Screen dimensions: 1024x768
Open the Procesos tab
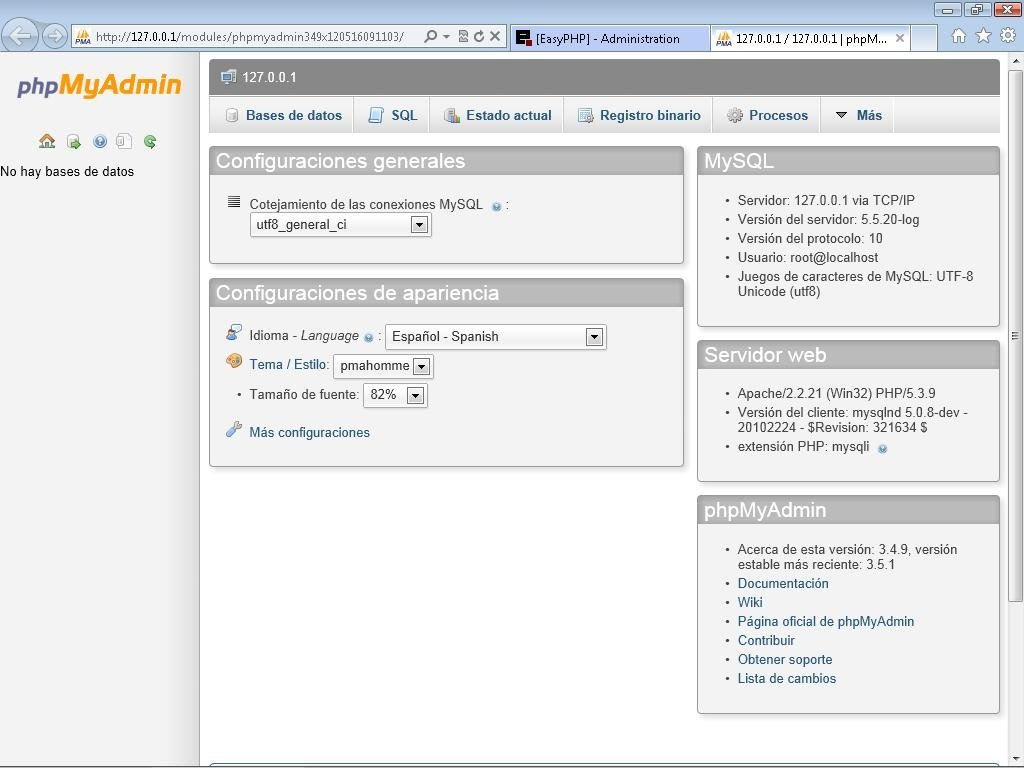click(767, 116)
